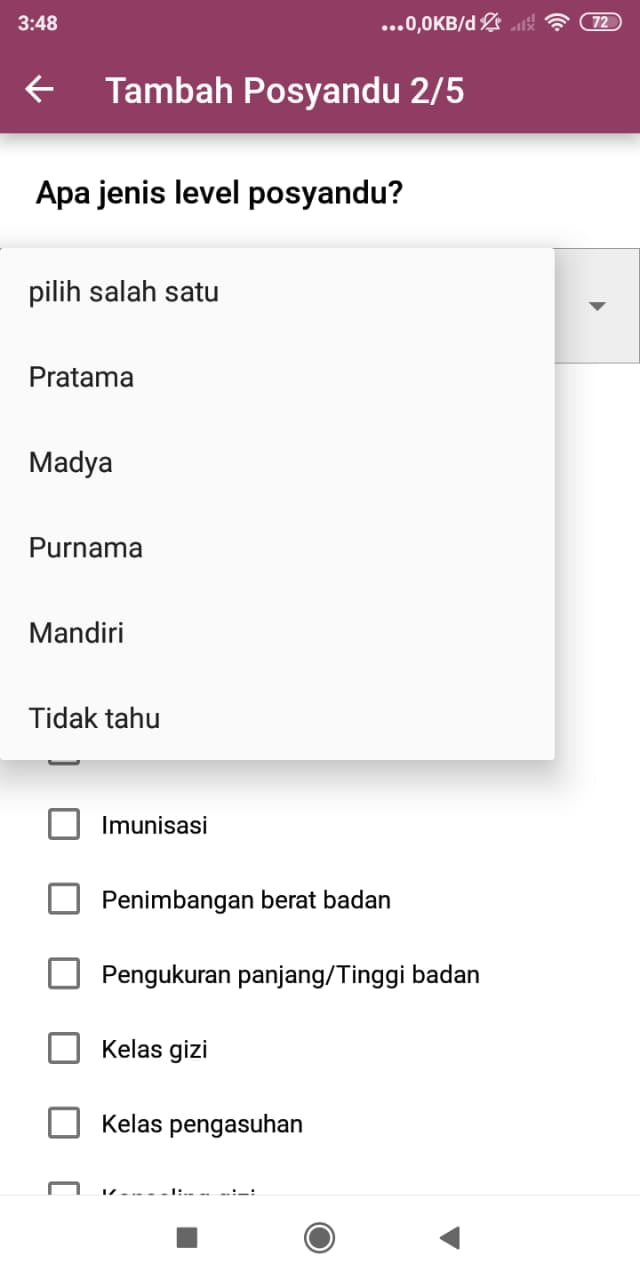Image resolution: width=640 pixels, height=1280 pixels.
Task: Tap the Android back triangle button
Action: [450, 1237]
